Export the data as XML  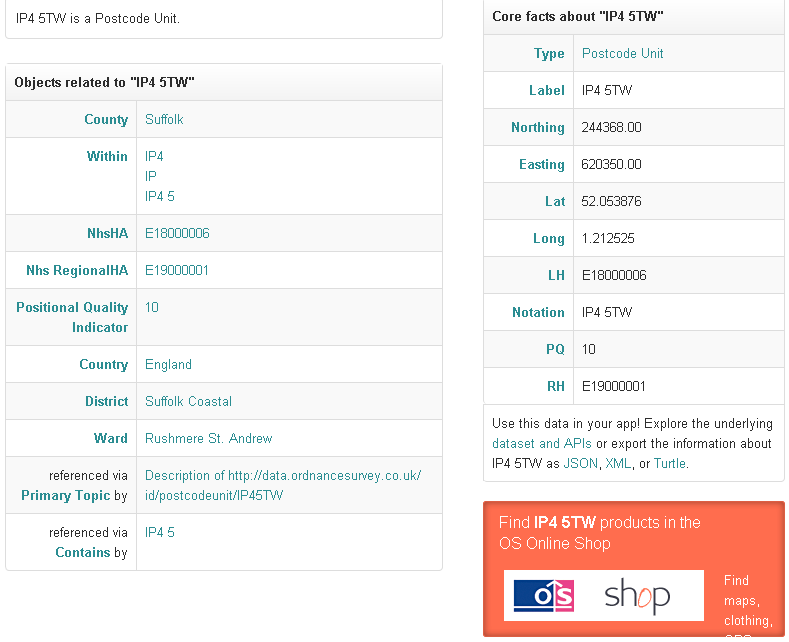coord(617,463)
